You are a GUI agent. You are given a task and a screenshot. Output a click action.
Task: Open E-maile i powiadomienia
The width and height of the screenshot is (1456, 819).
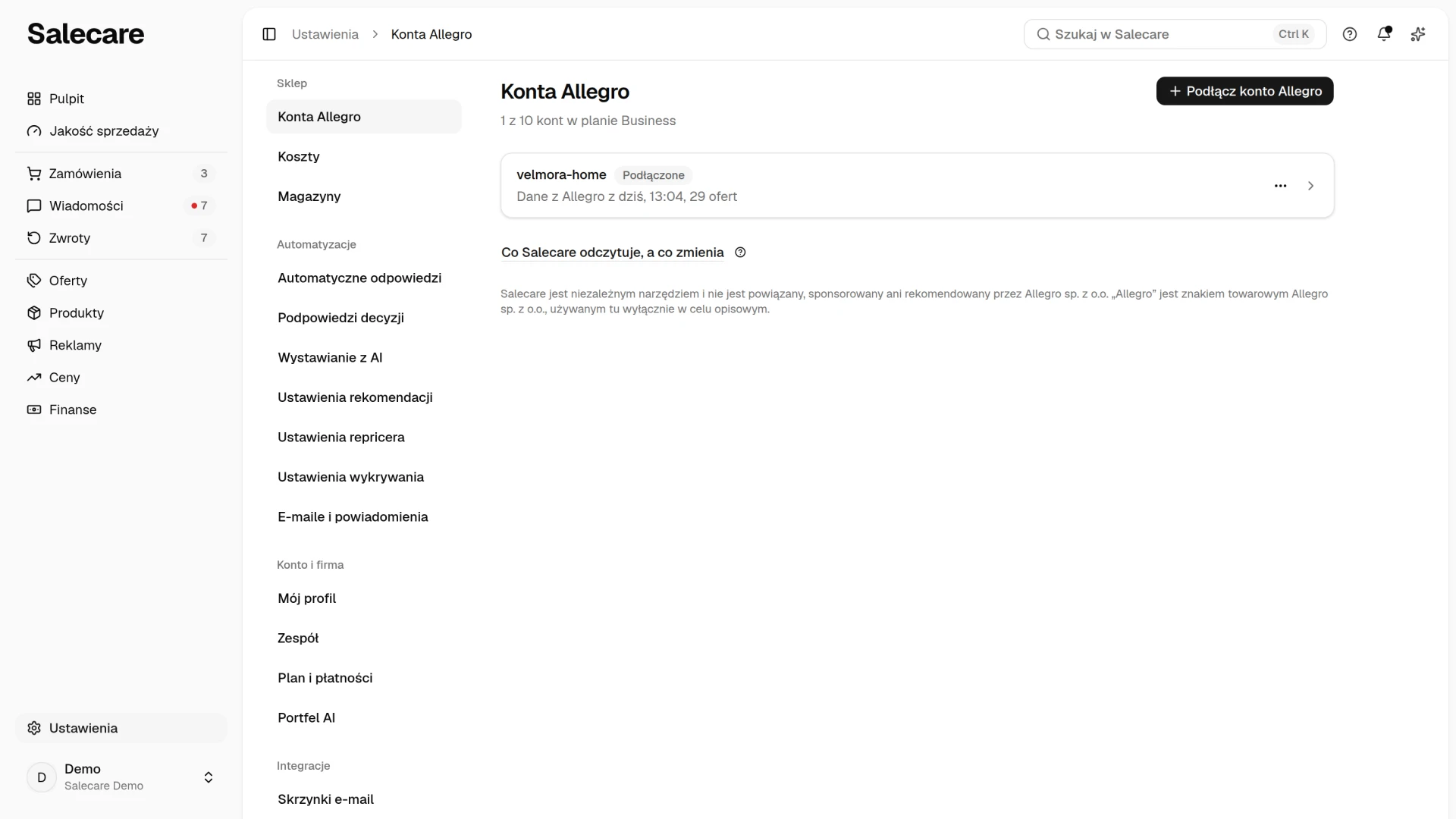[364, 516]
